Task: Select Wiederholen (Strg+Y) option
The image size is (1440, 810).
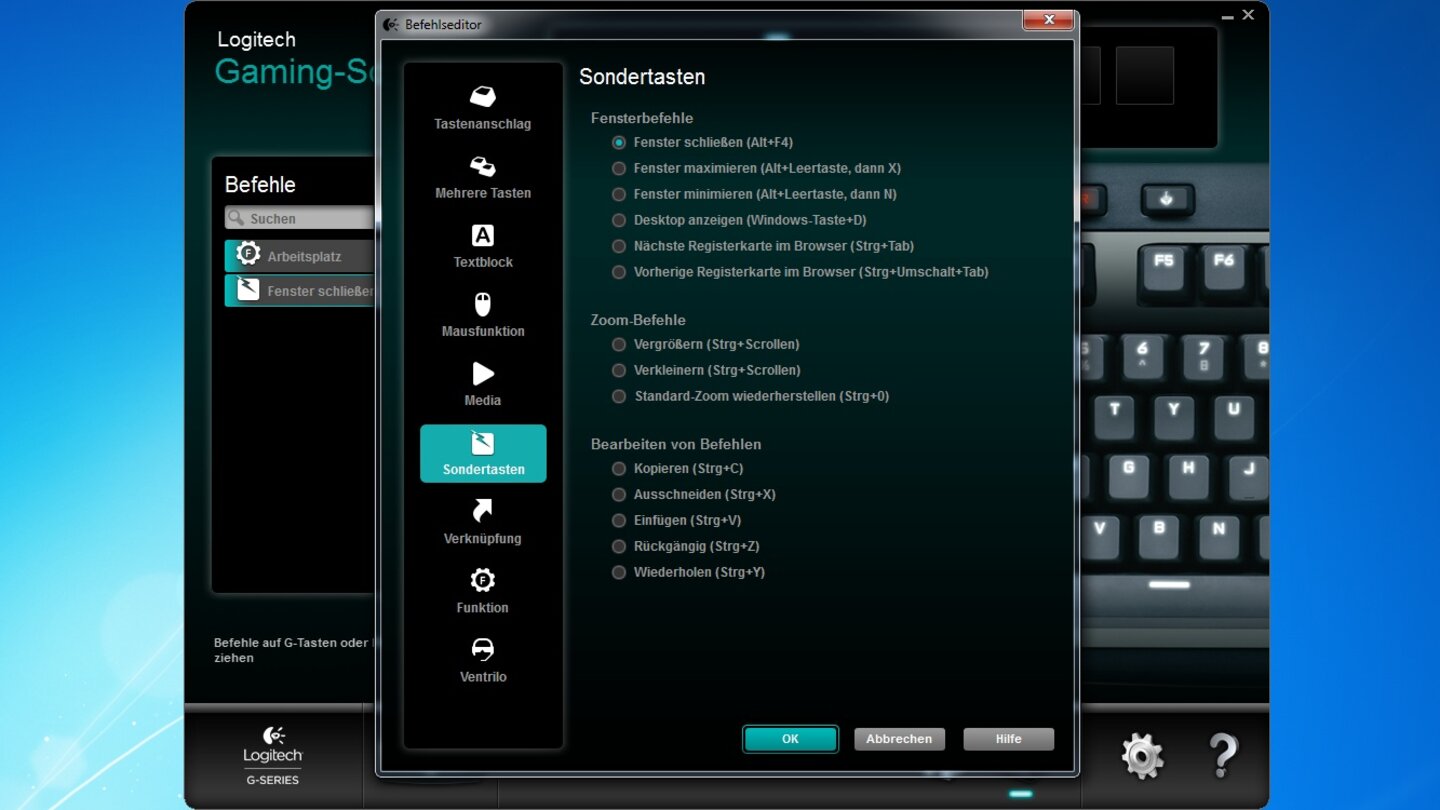Action: point(689,572)
